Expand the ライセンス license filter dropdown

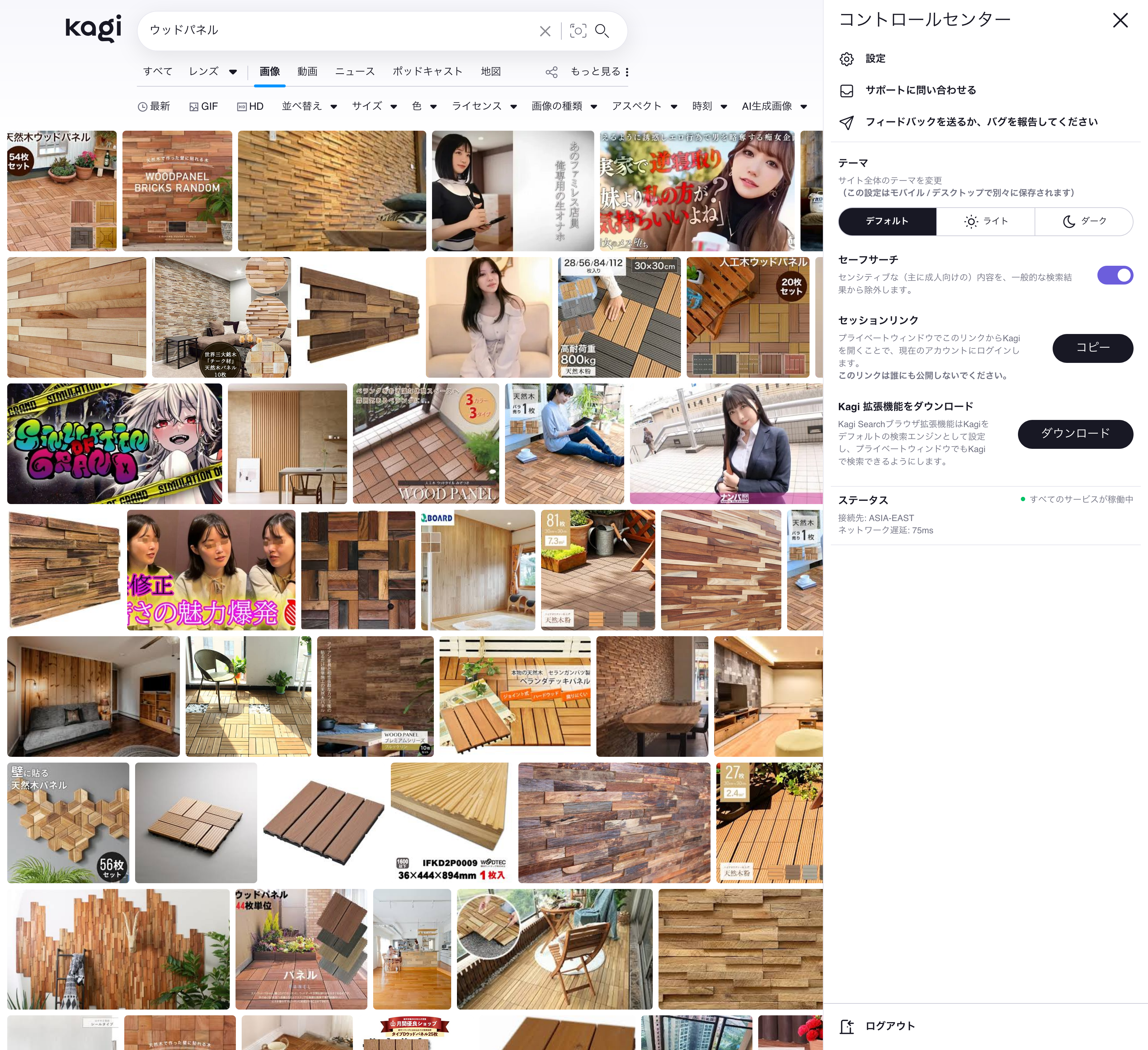click(x=484, y=107)
